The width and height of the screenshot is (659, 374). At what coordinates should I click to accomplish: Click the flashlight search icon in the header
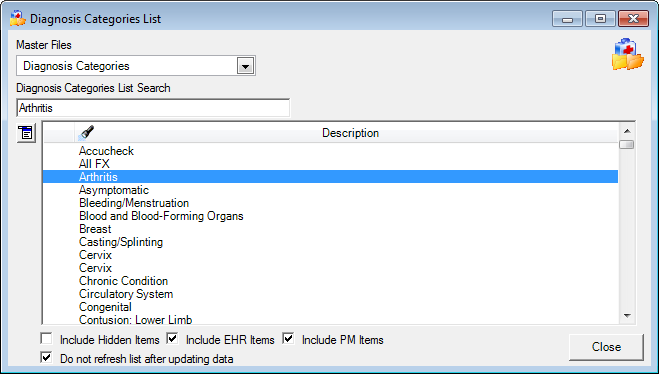click(x=86, y=133)
